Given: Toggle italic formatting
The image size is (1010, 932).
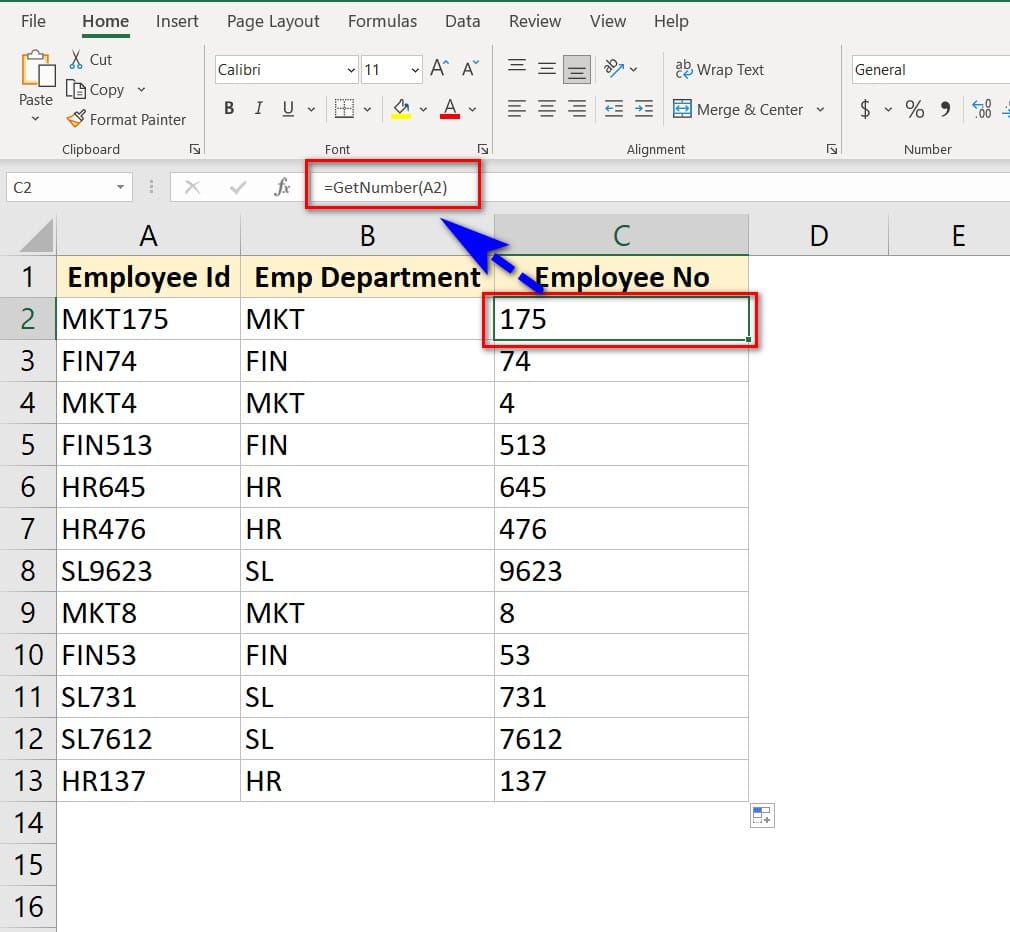Looking at the screenshot, I should click(x=258, y=108).
